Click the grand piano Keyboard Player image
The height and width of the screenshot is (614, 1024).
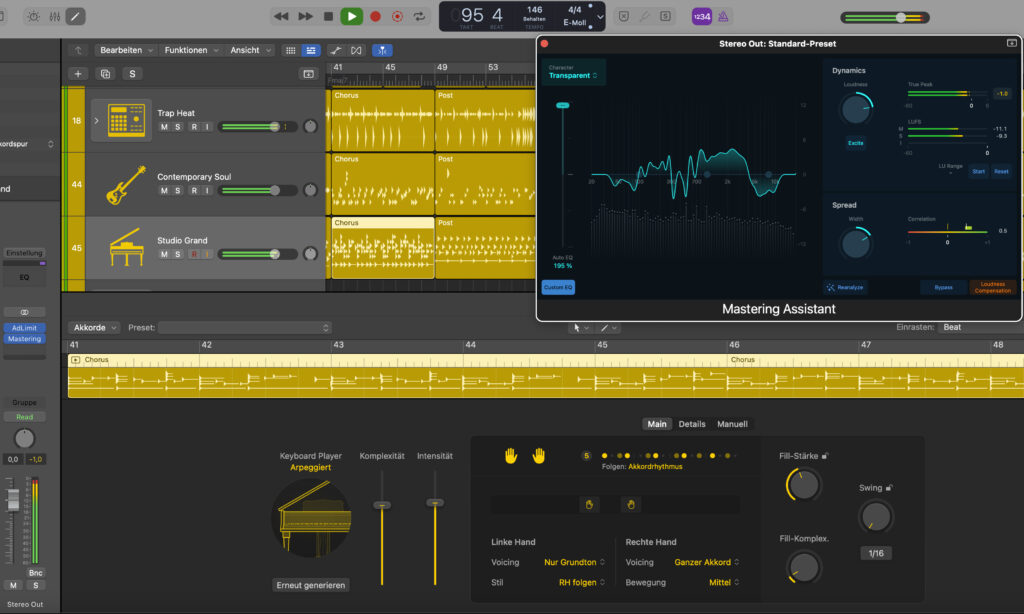pos(312,517)
